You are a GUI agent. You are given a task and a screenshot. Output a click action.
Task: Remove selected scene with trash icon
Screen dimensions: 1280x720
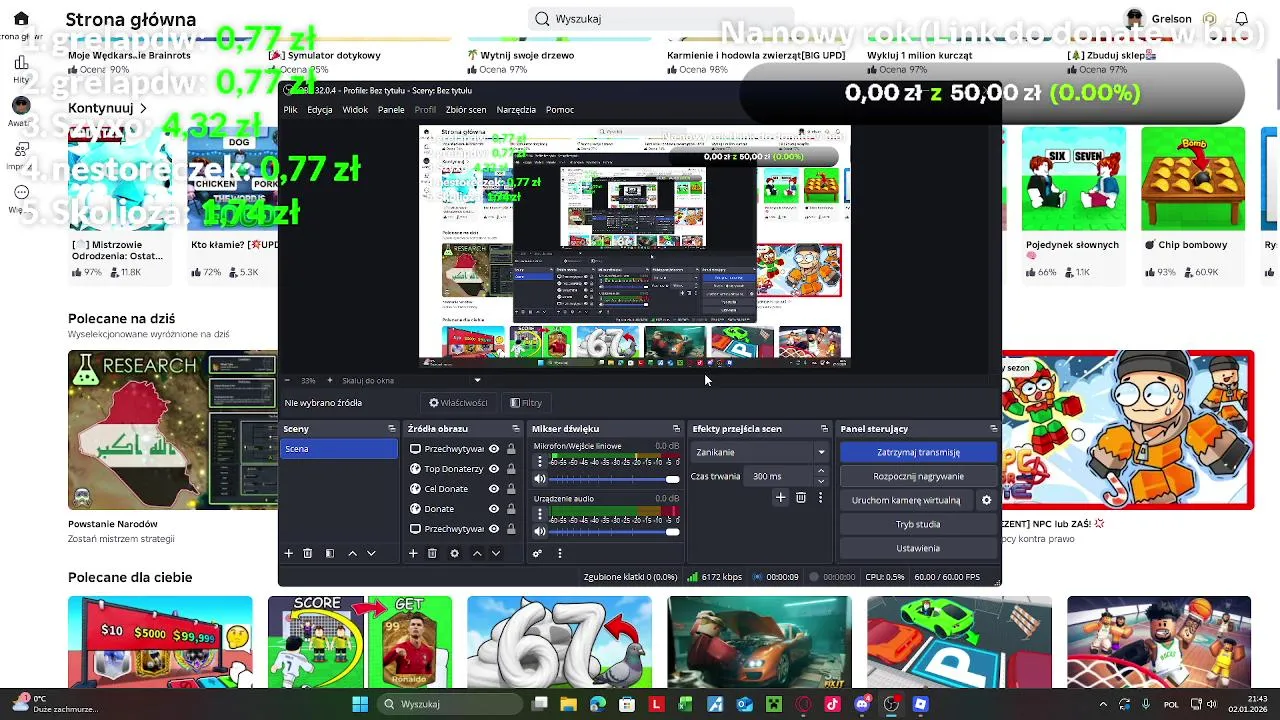(308, 553)
